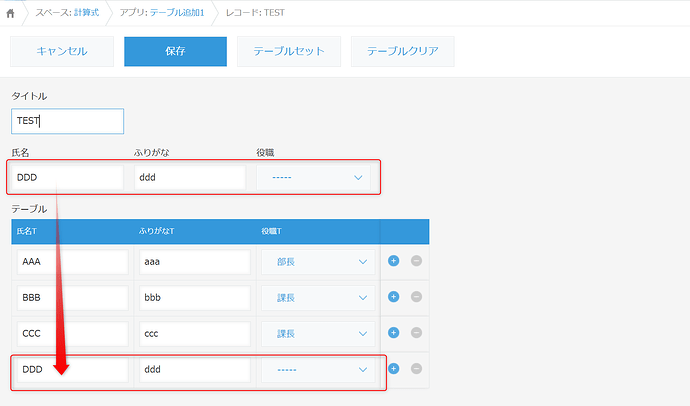
Task: Open the 役職 dropdown above the table
Action: tap(313, 178)
